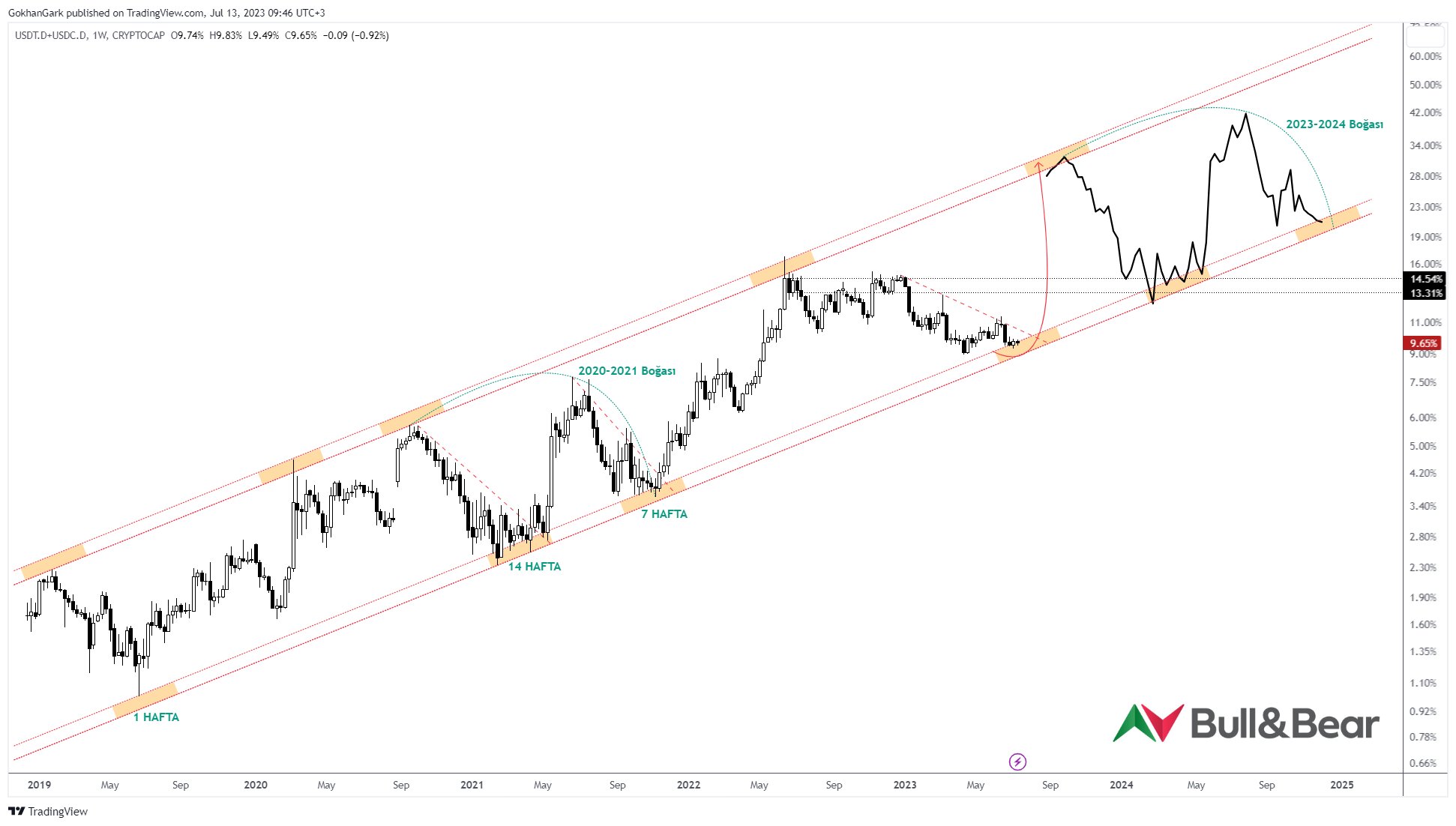
Task: Click the 2024 label on time axis
Action: tap(1121, 785)
